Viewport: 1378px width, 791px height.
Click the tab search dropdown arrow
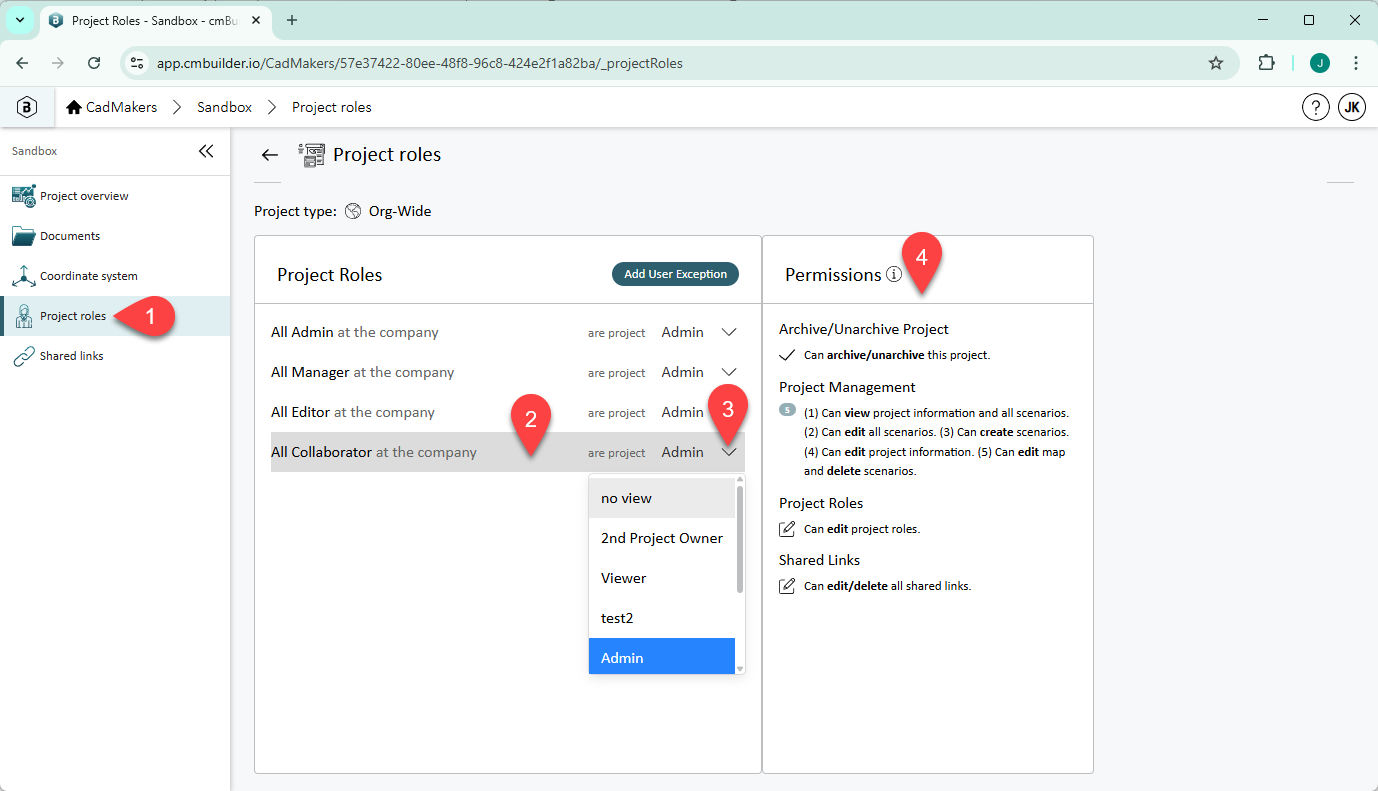19,20
